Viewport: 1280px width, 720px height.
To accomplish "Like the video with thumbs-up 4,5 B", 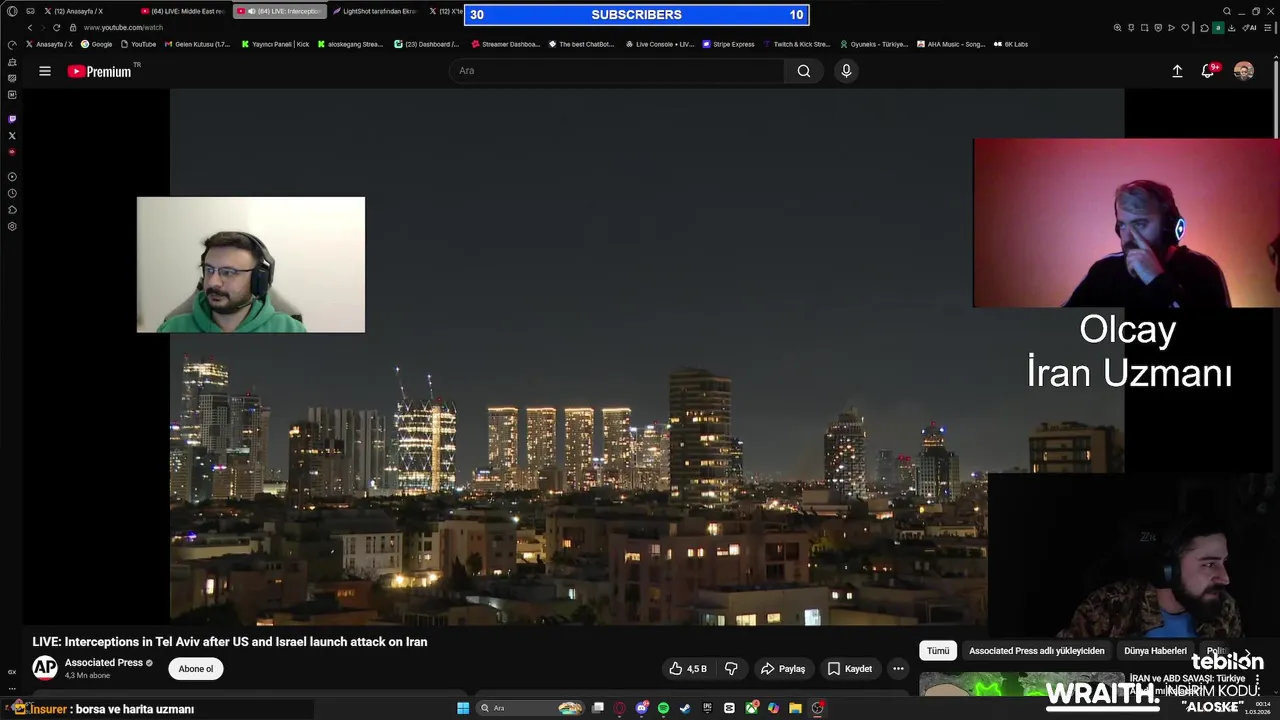I will tap(687, 669).
